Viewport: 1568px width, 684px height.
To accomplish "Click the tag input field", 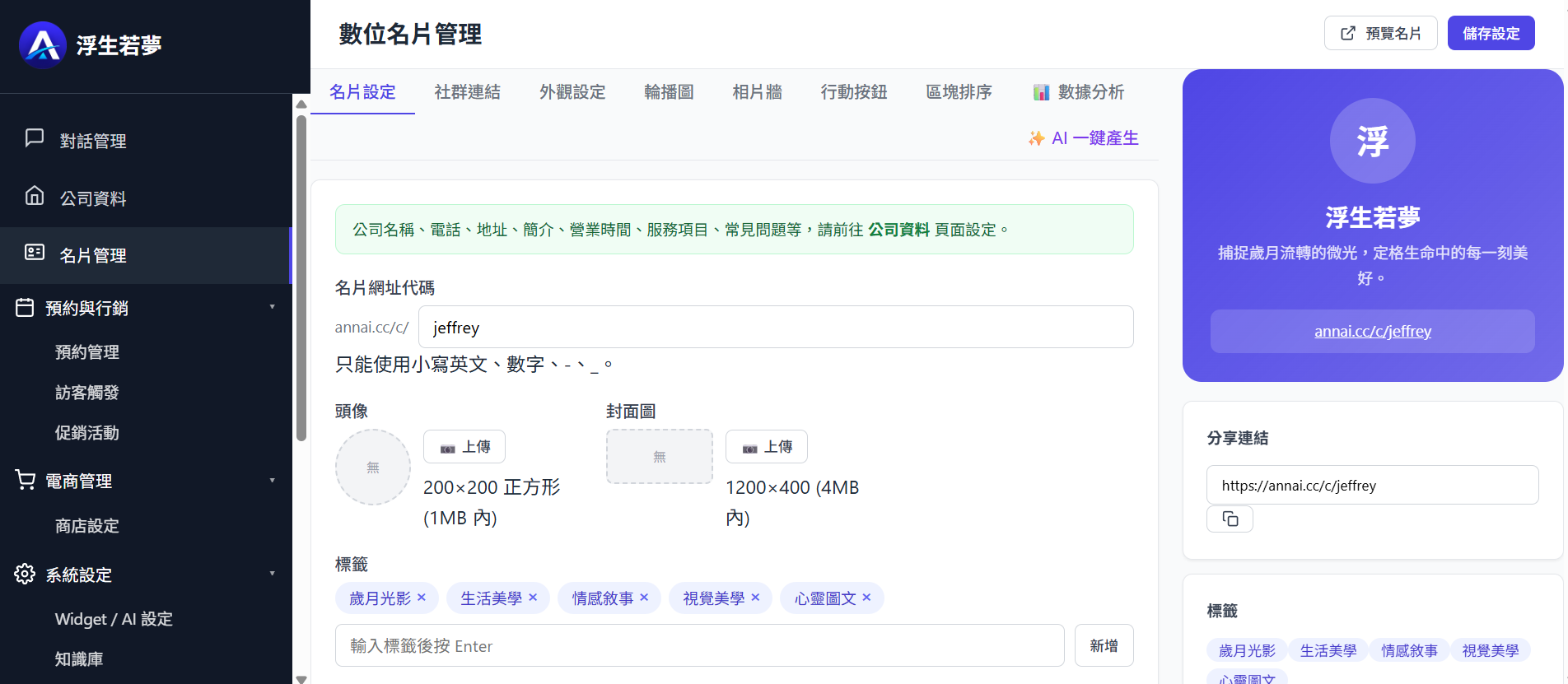I will pos(699,645).
